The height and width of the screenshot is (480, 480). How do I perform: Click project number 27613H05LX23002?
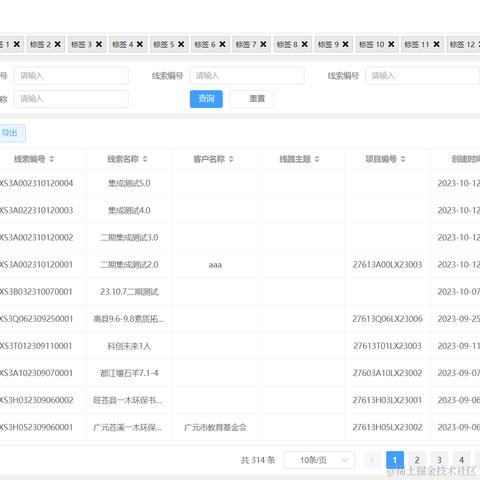coord(387,427)
